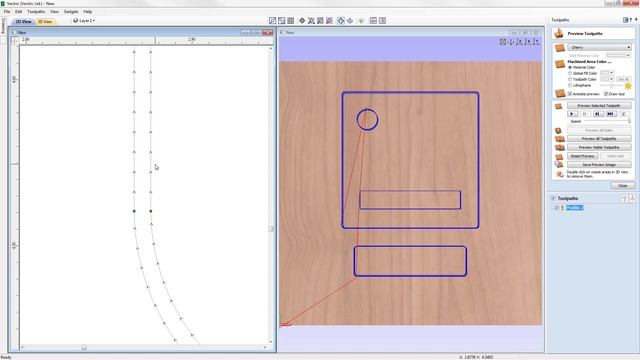
Task: Click the Preview Toolpaths header icon
Action: (x=559, y=33)
